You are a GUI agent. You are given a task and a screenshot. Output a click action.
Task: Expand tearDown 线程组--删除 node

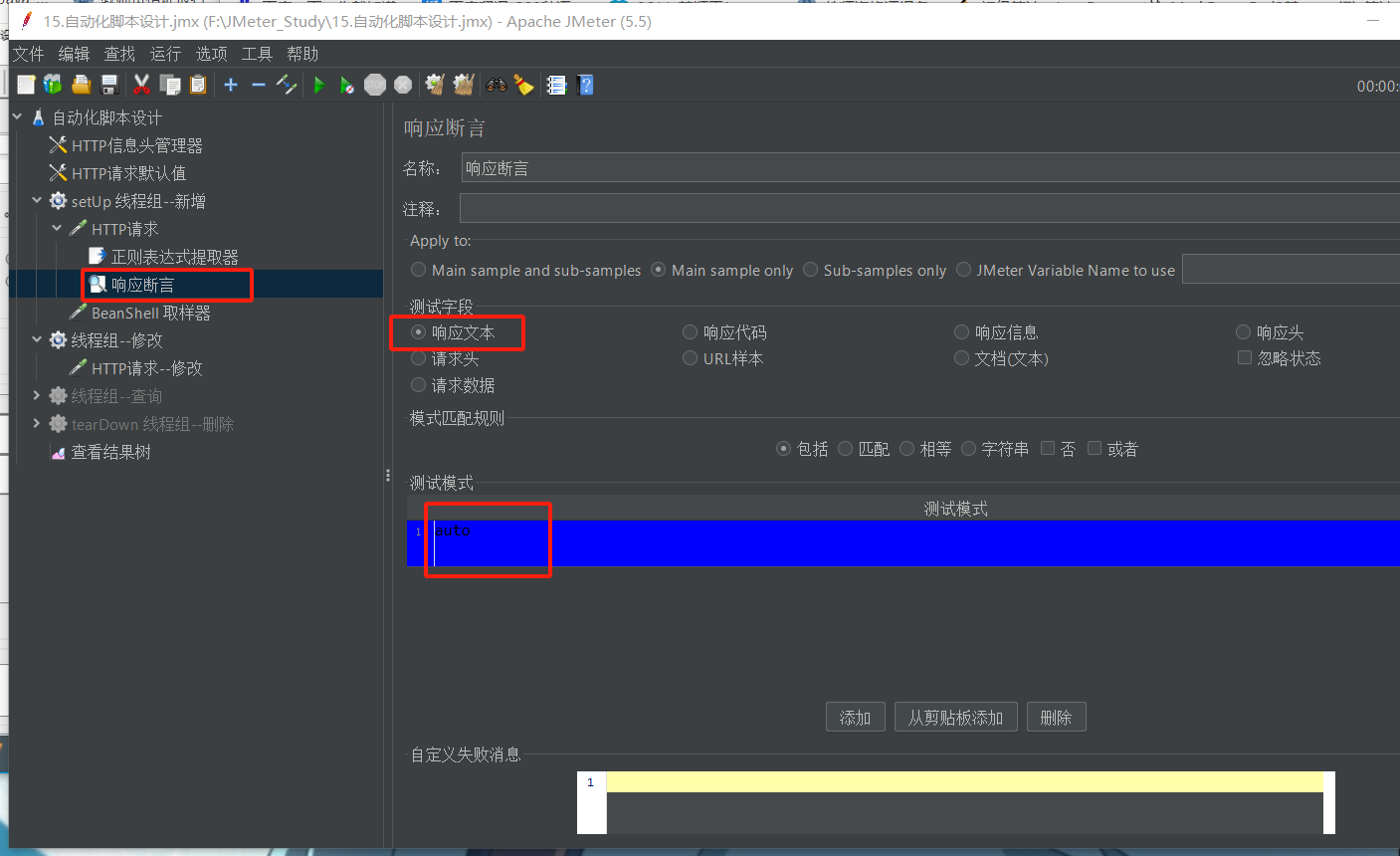[37, 424]
